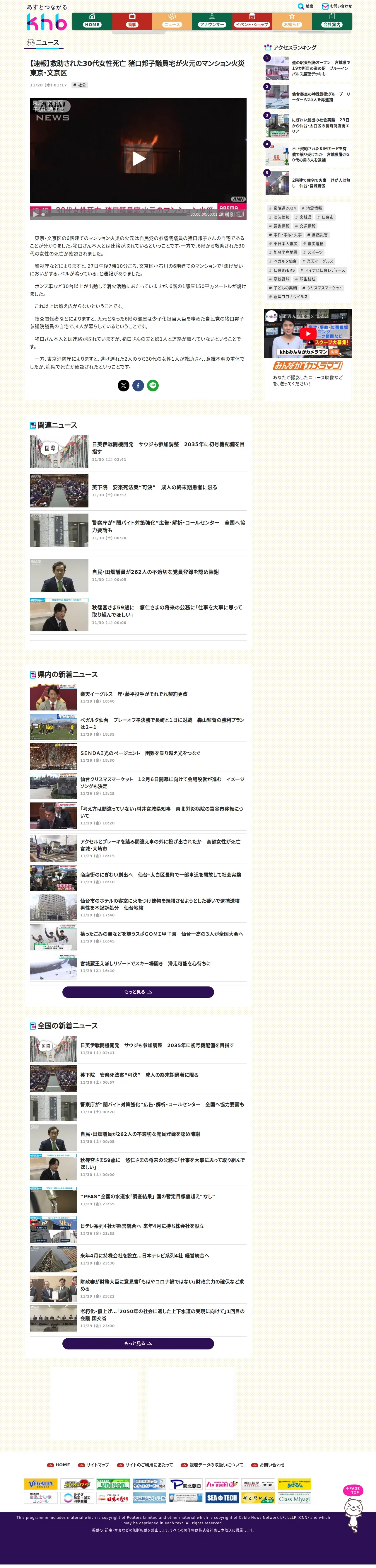Screen dimensions: 376x1568
Task: Open related article 自民・田畑議員が262人の不適切な党員登録
Action: (138, 575)
